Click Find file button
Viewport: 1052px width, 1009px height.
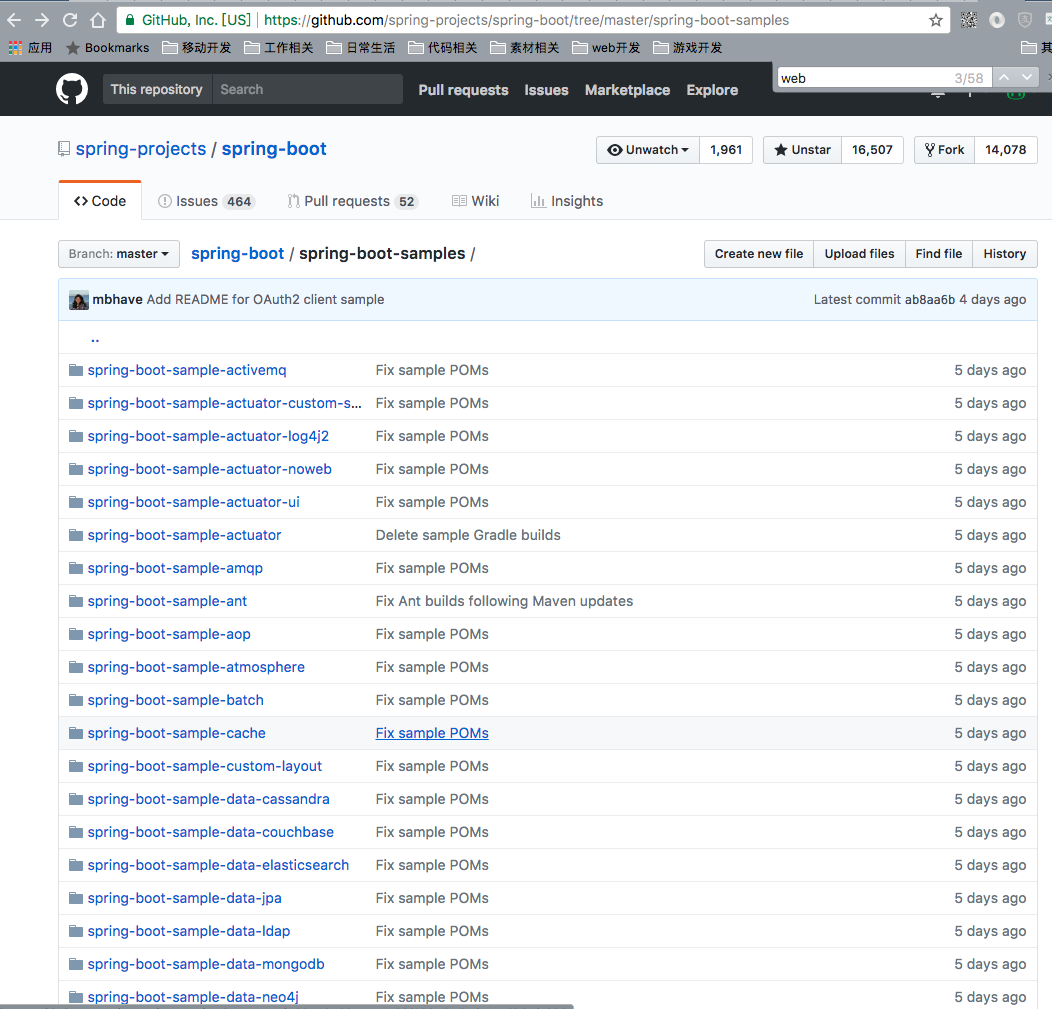pyautogui.click(x=939, y=254)
